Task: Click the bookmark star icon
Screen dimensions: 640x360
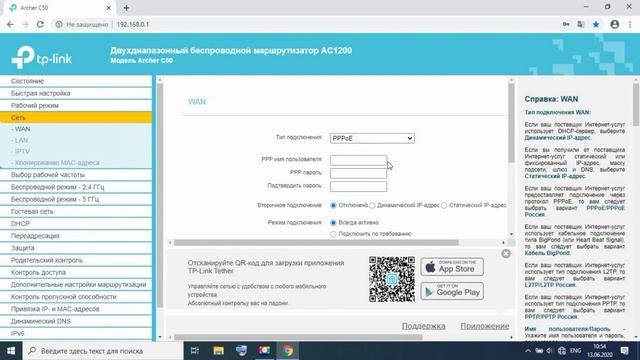Action: 596,24
